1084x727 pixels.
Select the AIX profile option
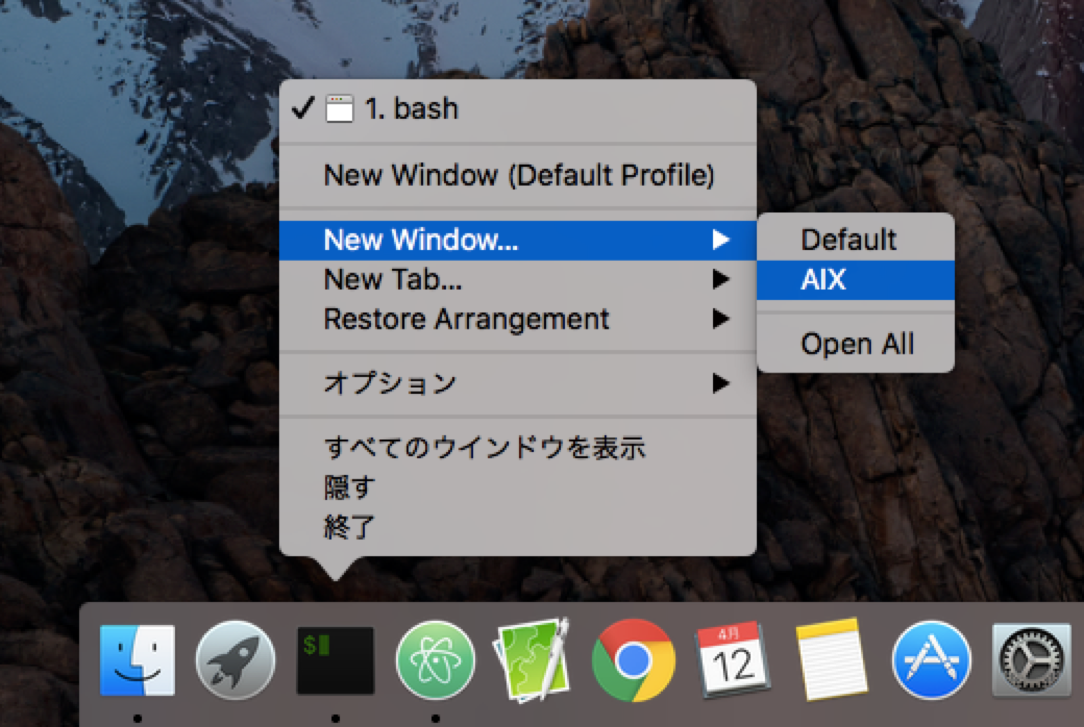point(855,280)
